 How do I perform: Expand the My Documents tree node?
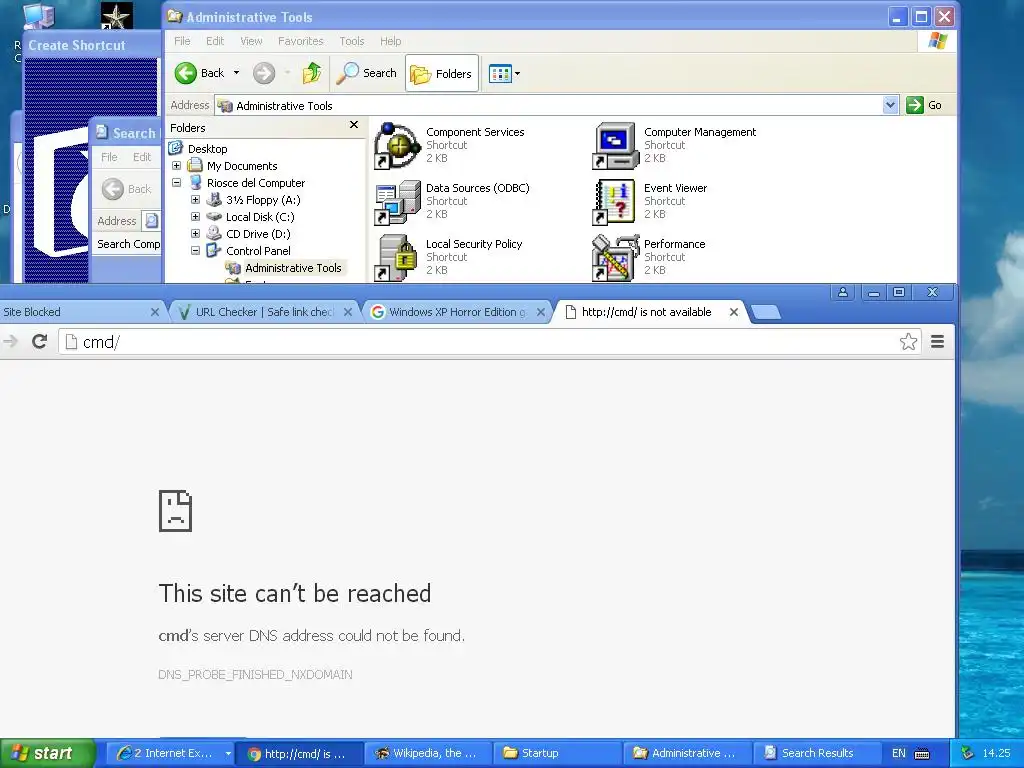tap(176, 166)
